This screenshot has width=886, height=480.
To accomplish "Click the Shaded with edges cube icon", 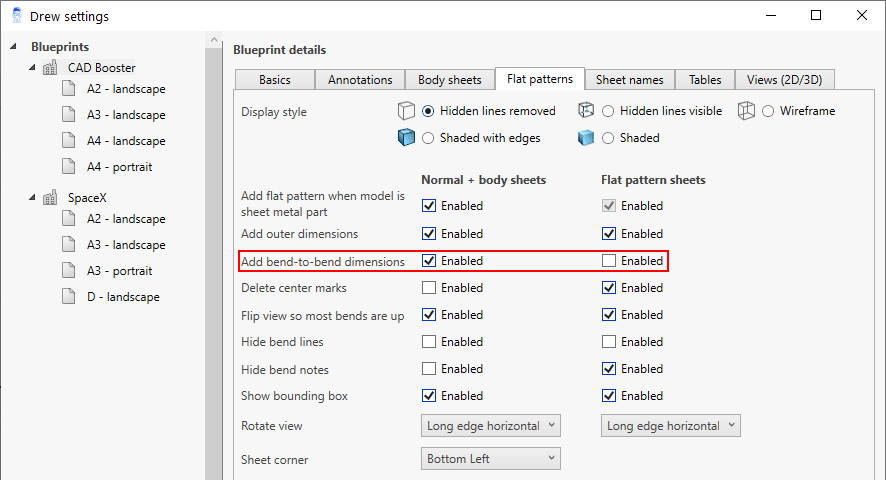I will [x=406, y=138].
